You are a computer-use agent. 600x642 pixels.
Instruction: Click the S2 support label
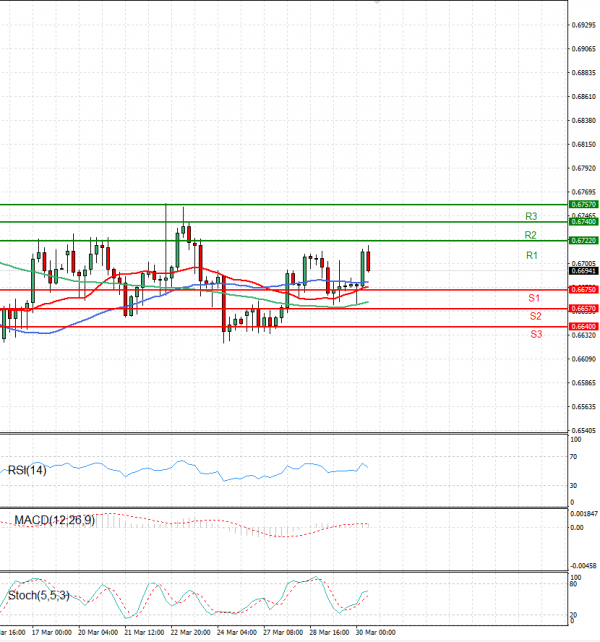tap(536, 316)
